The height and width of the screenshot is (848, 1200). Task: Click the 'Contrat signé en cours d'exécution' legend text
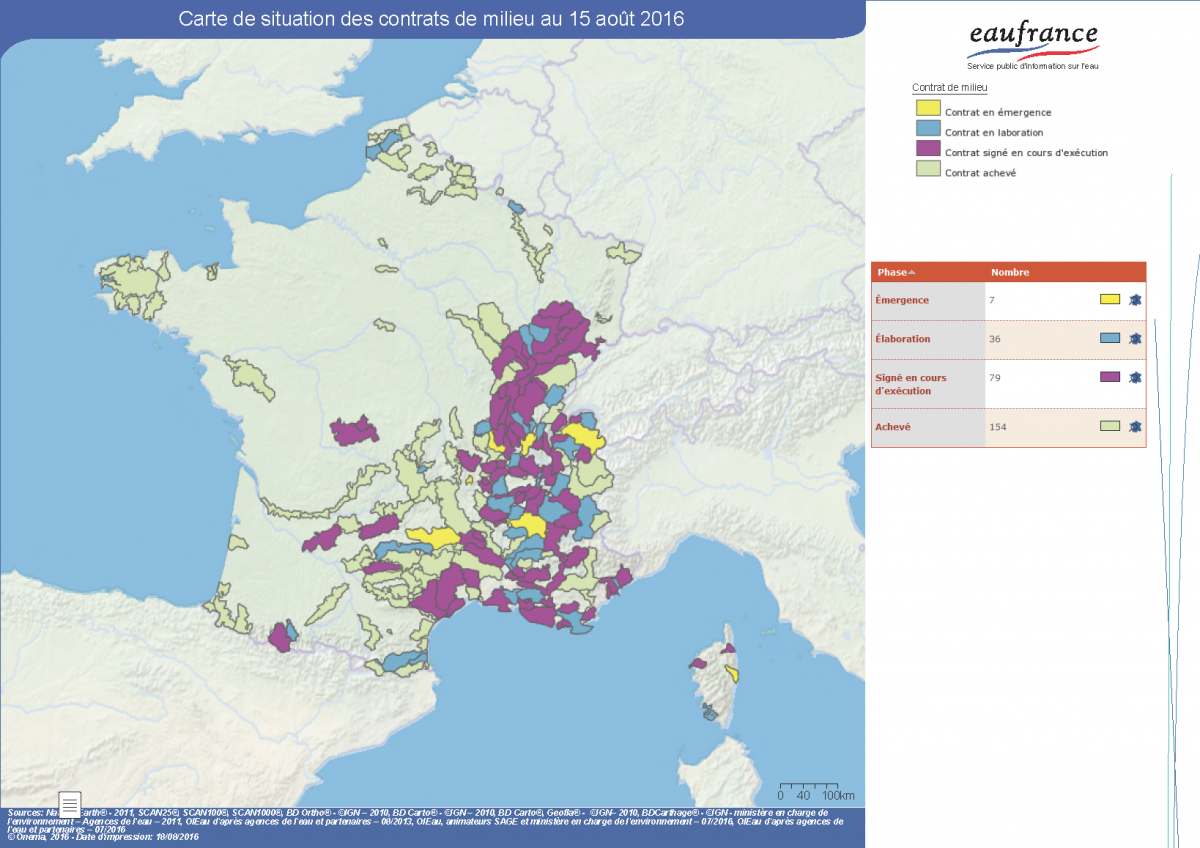tap(1026, 153)
